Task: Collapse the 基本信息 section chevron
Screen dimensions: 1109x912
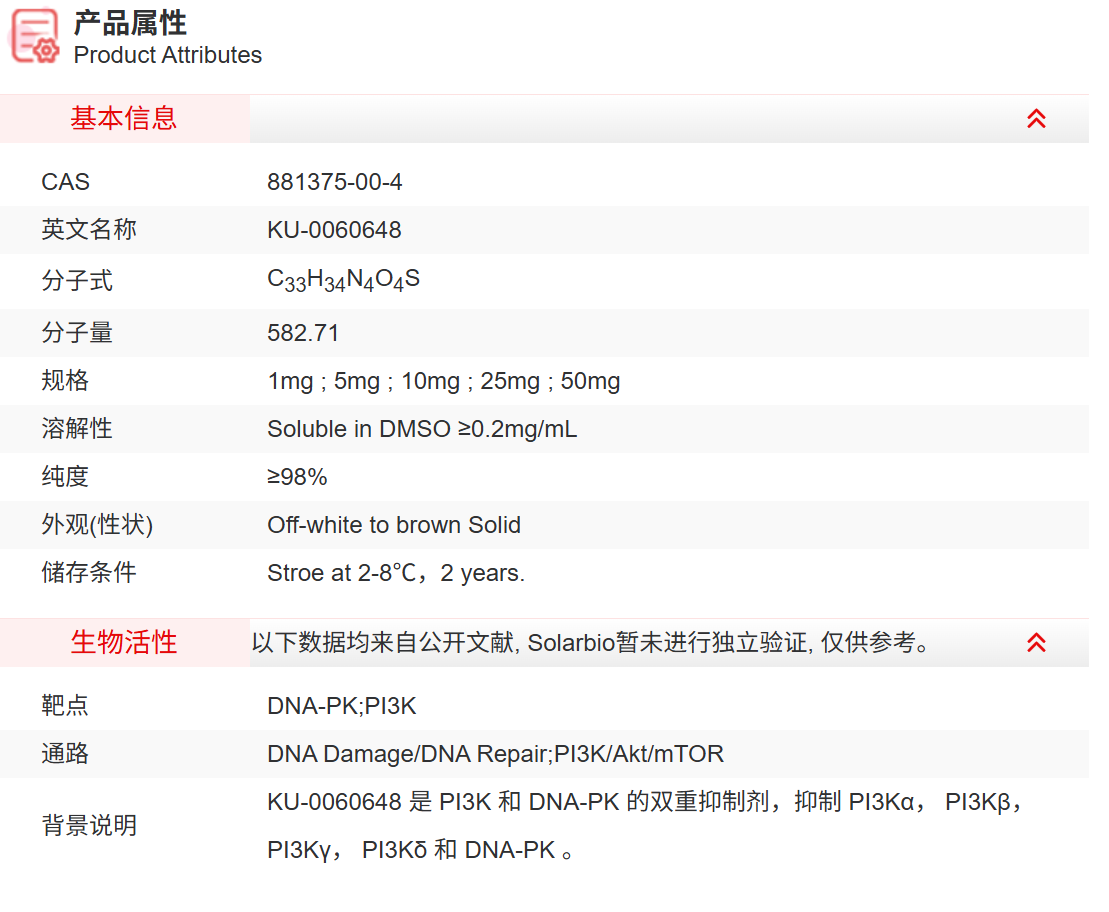Action: [x=1036, y=119]
